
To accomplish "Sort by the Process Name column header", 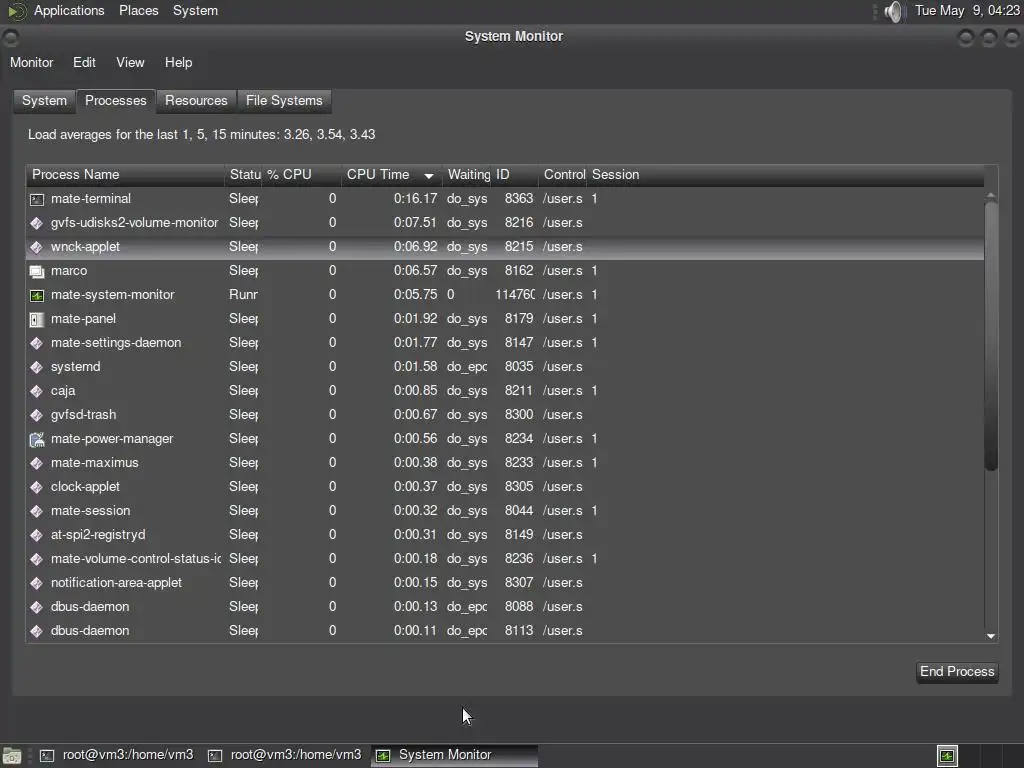I will tap(125, 175).
